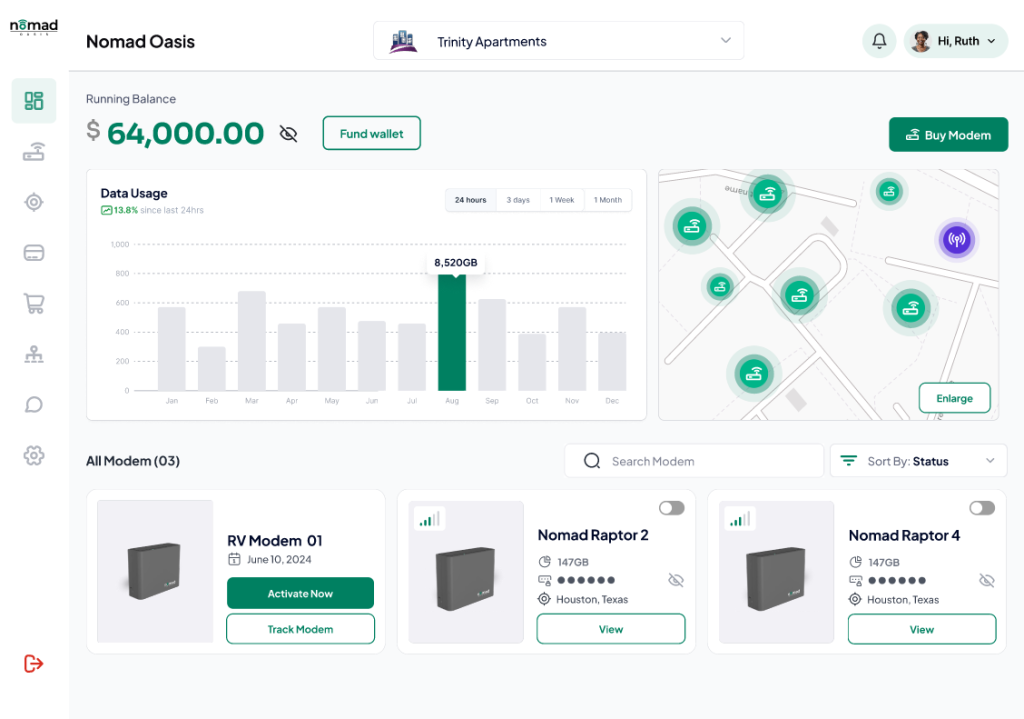Click the green Aug bar in chart
The height and width of the screenshot is (719, 1024).
(x=452, y=332)
